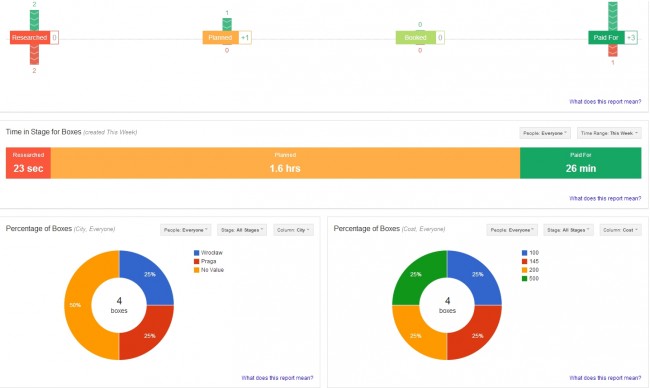The height and width of the screenshot is (388, 650).
Task: Click the Planned 1.6 hrs bar segment
Action: tap(285, 163)
